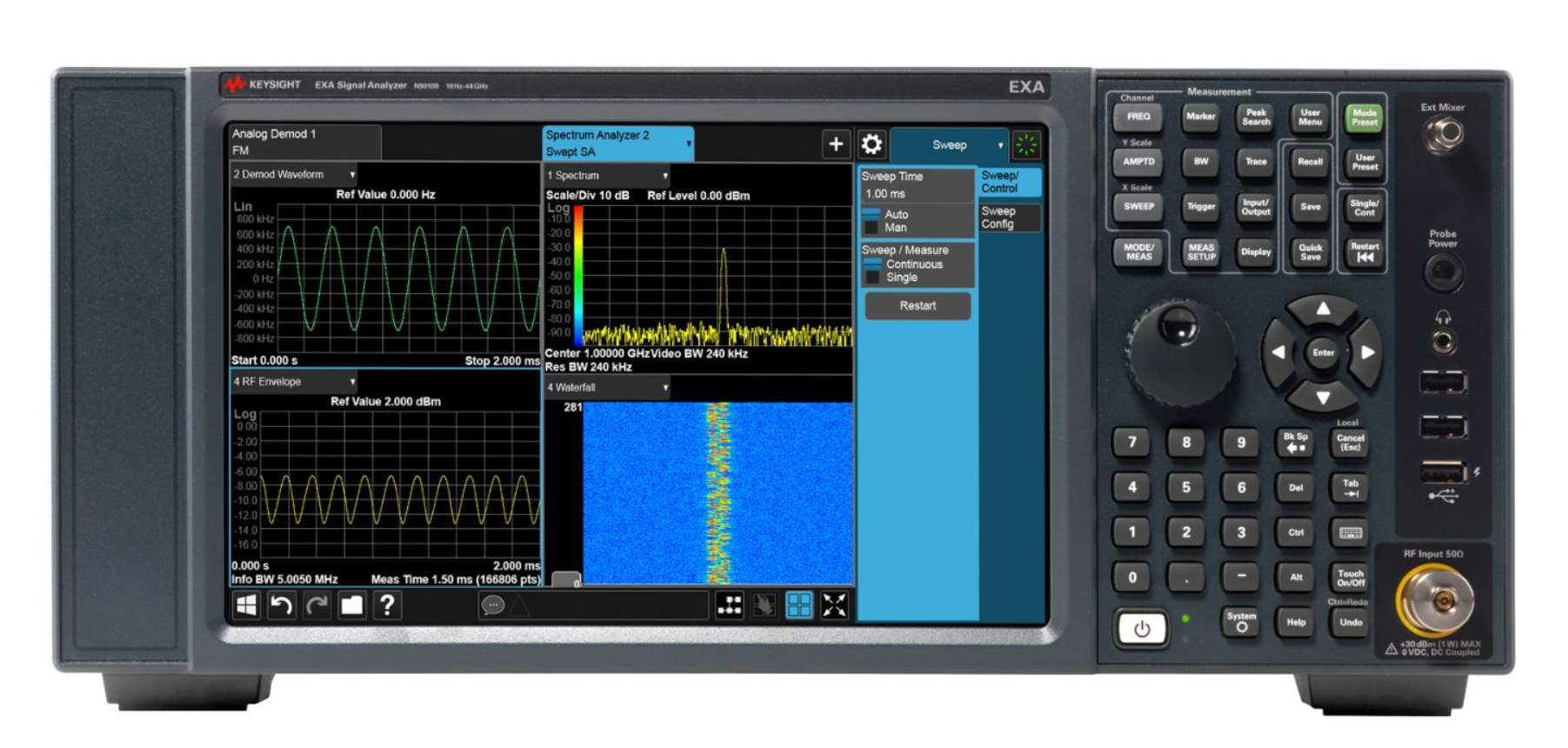Push the Peak Search key
Image resolution: width=1568 pixels, height=748 pixels.
pos(1256,117)
